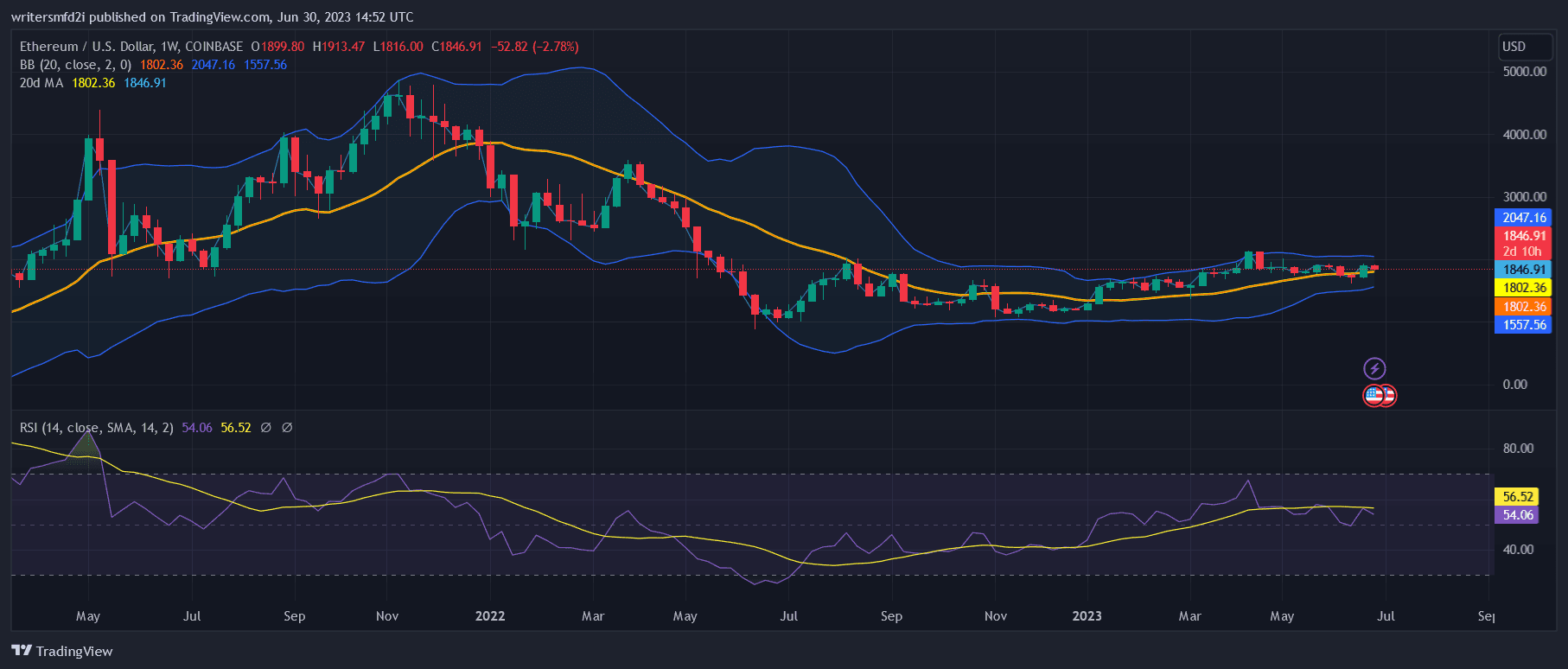
Task: Click the front US flag economic event icon
Action: pyautogui.click(x=1374, y=396)
